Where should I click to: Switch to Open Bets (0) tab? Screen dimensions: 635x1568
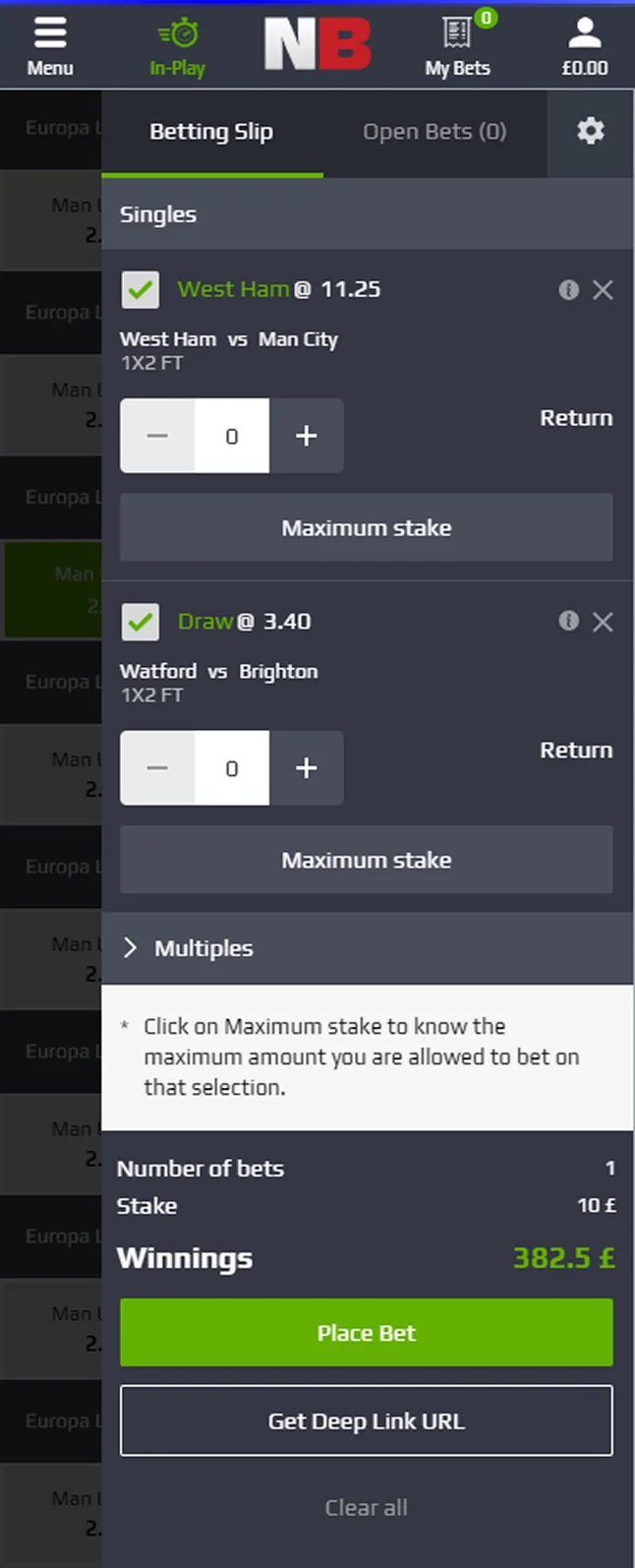click(x=434, y=132)
